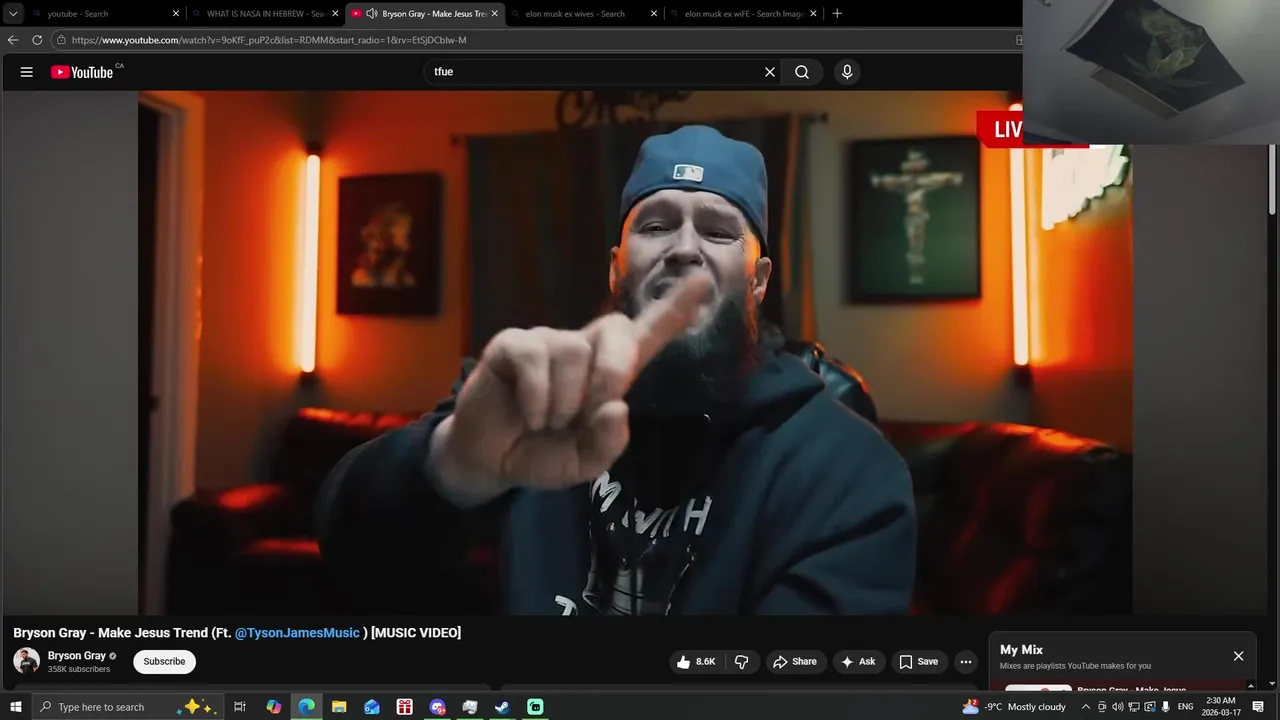This screenshot has width=1280, height=720.
Task: Pause the music video in the player
Action: pyautogui.click(x=635, y=352)
